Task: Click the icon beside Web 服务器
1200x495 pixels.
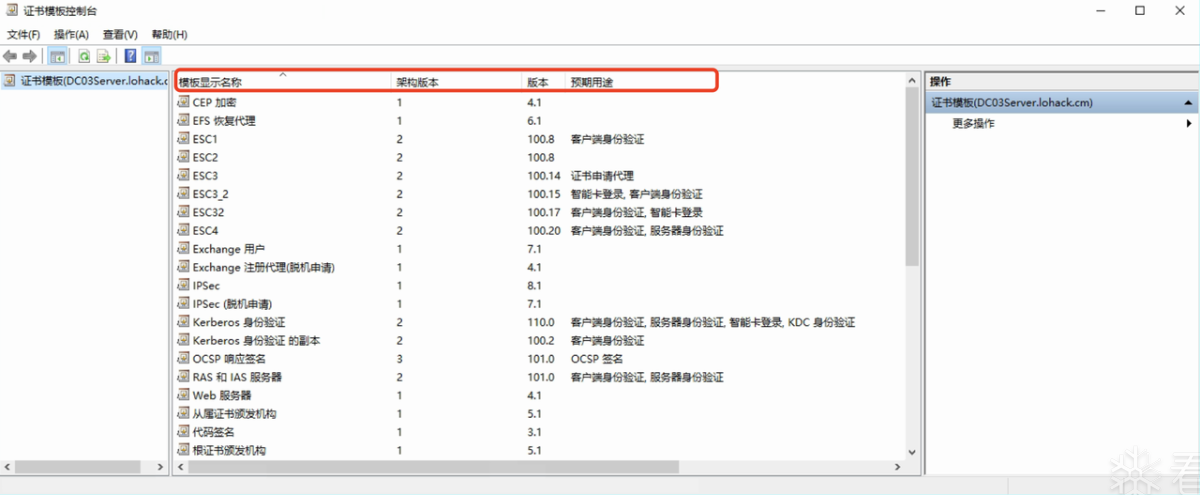Action: tap(183, 395)
